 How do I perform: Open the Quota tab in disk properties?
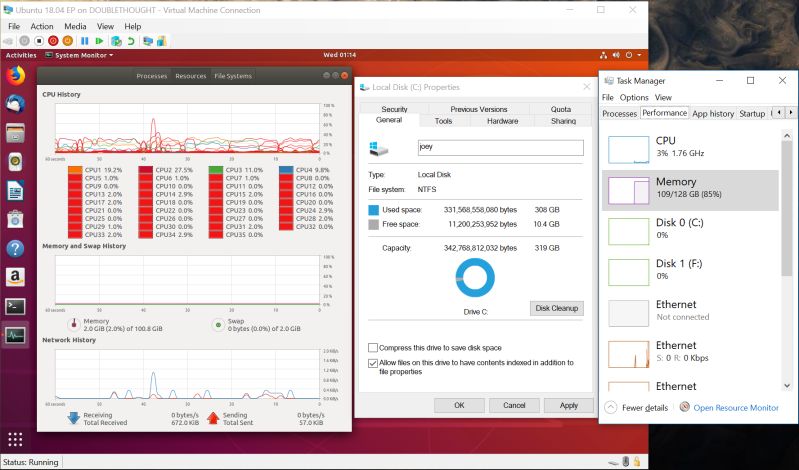pos(561,109)
